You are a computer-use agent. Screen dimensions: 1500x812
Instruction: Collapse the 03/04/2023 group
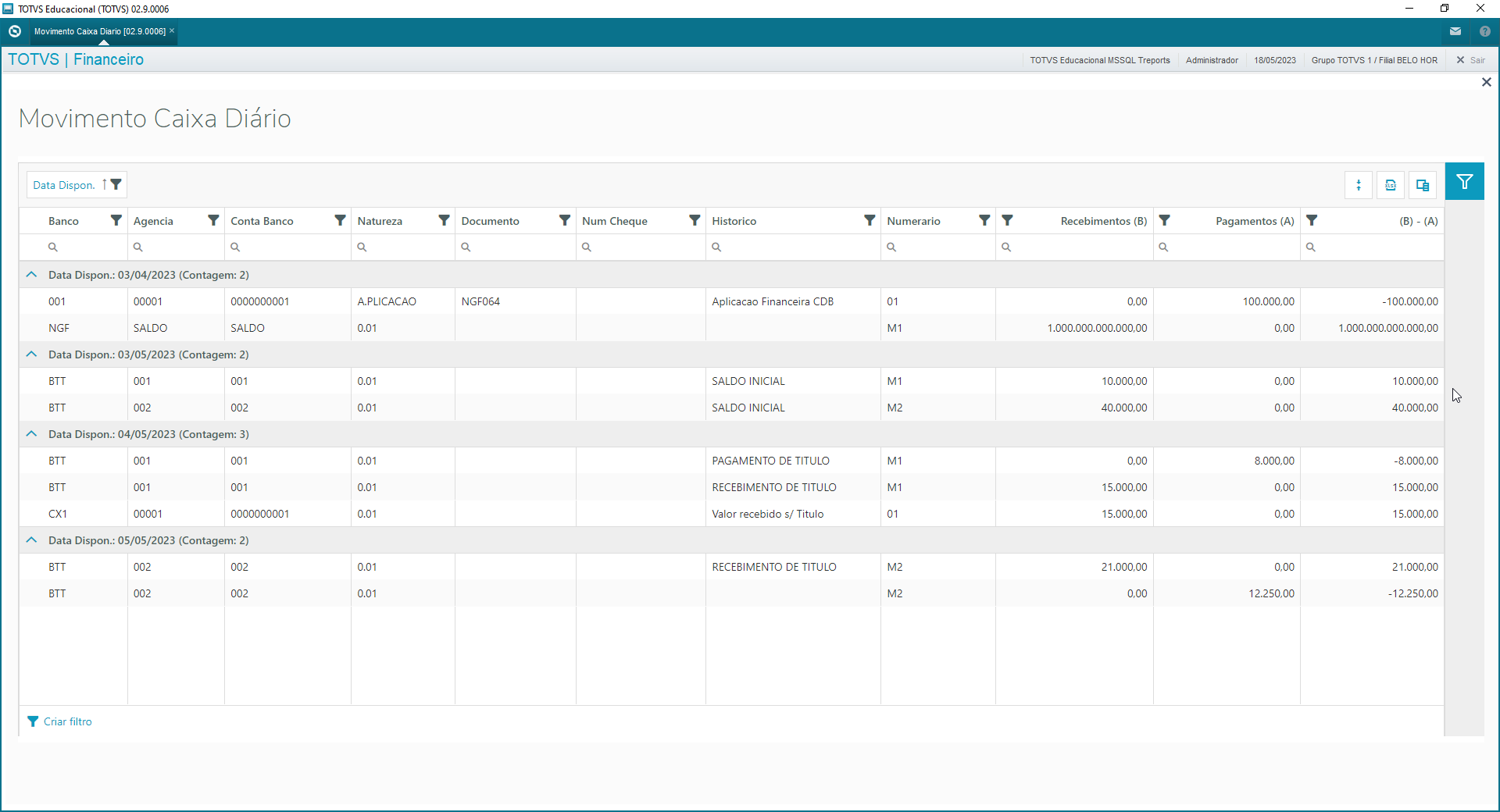tap(31, 275)
